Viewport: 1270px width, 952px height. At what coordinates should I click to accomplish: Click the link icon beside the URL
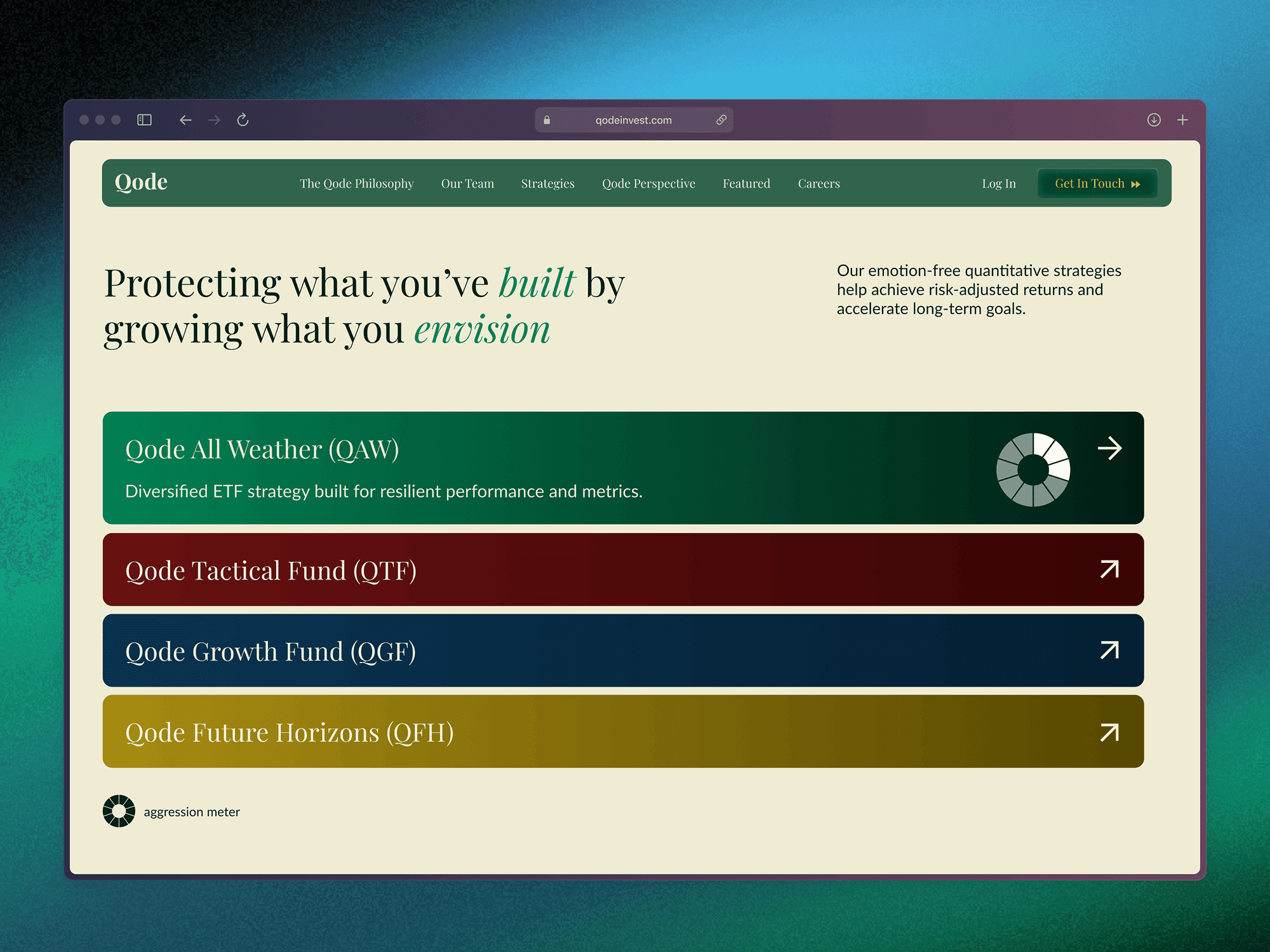pyautogui.click(x=721, y=119)
